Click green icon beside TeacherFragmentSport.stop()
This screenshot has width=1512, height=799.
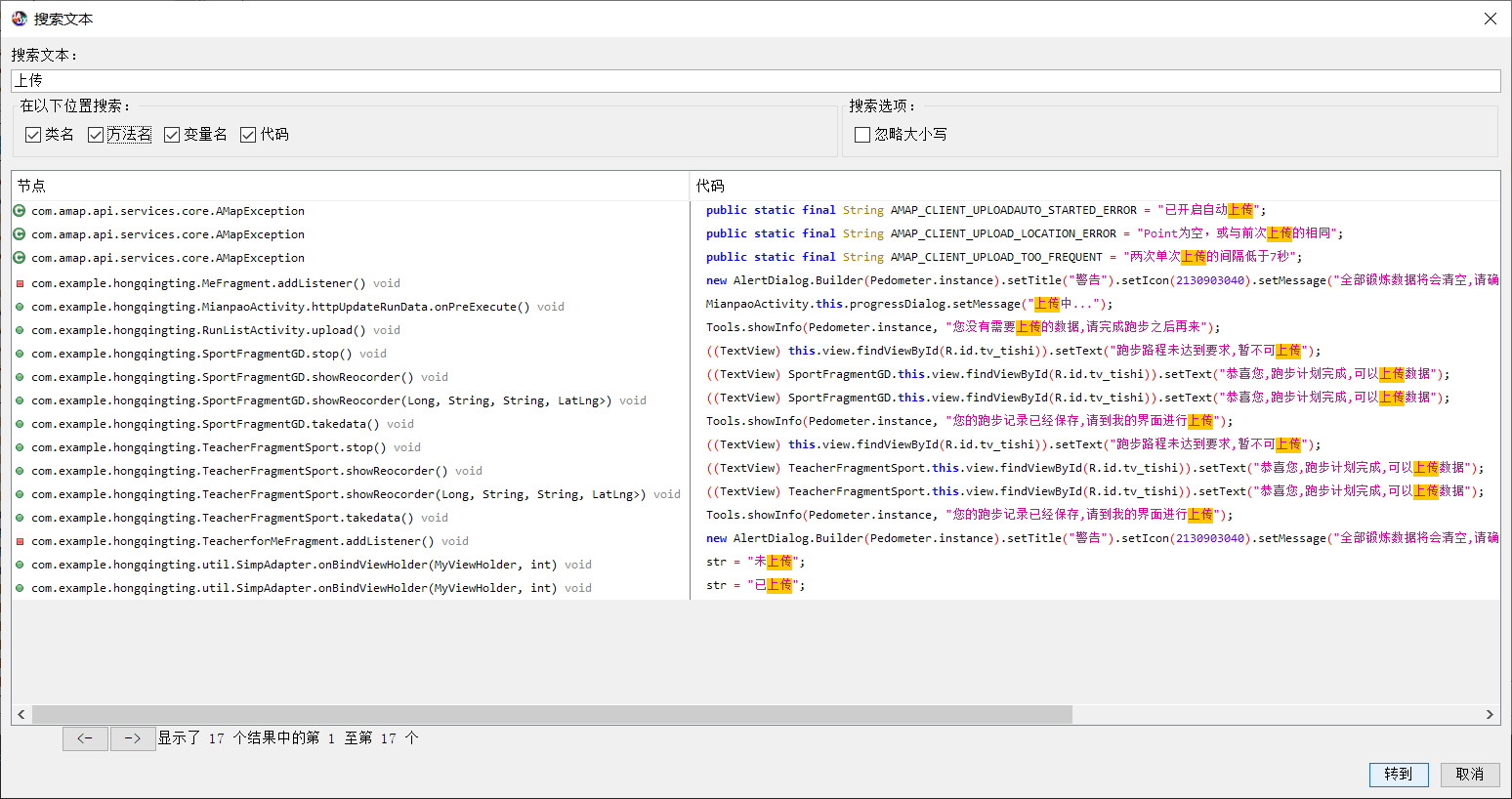click(x=20, y=447)
